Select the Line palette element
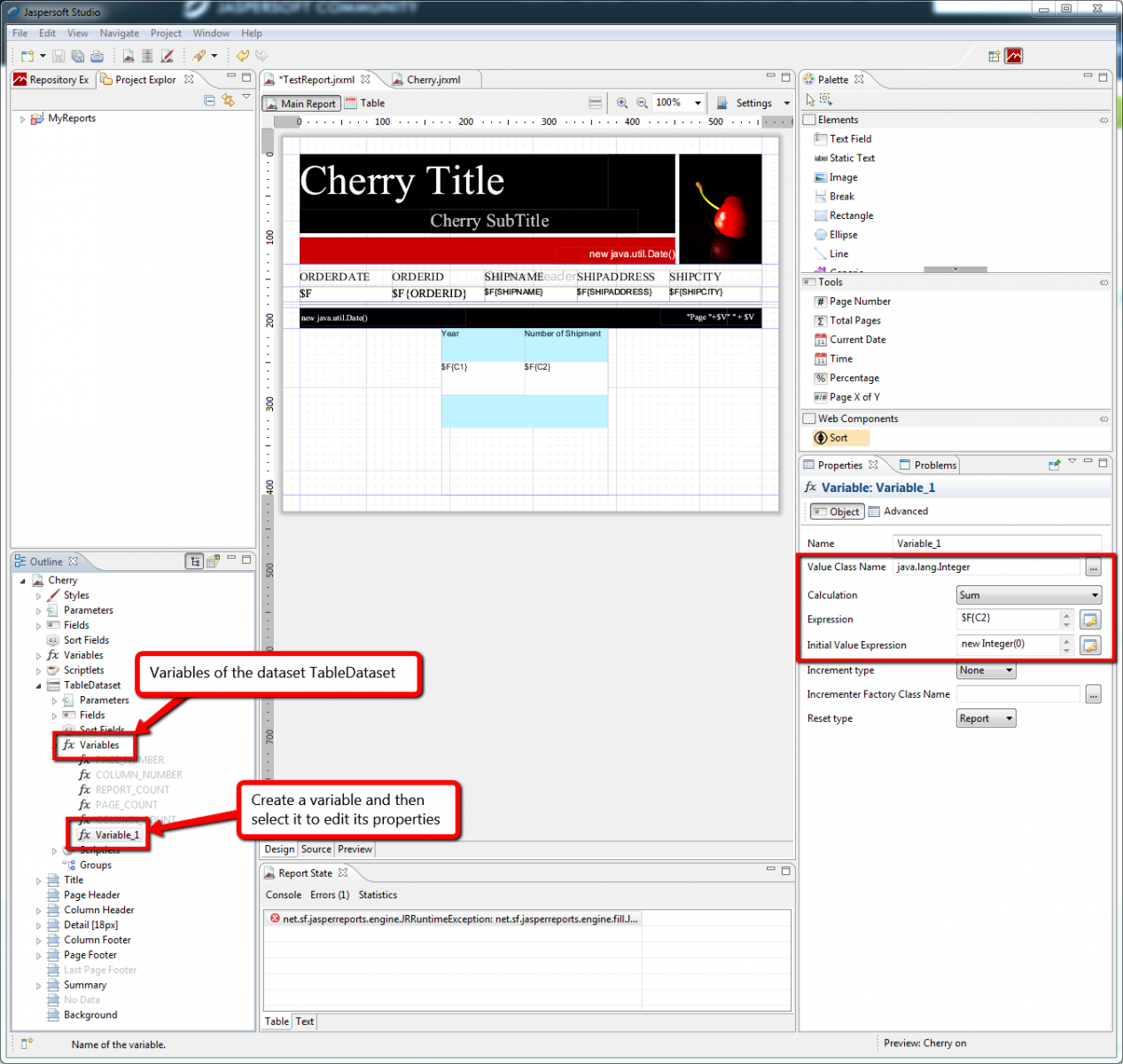Screen dimensions: 1123x1064 tap(831, 254)
